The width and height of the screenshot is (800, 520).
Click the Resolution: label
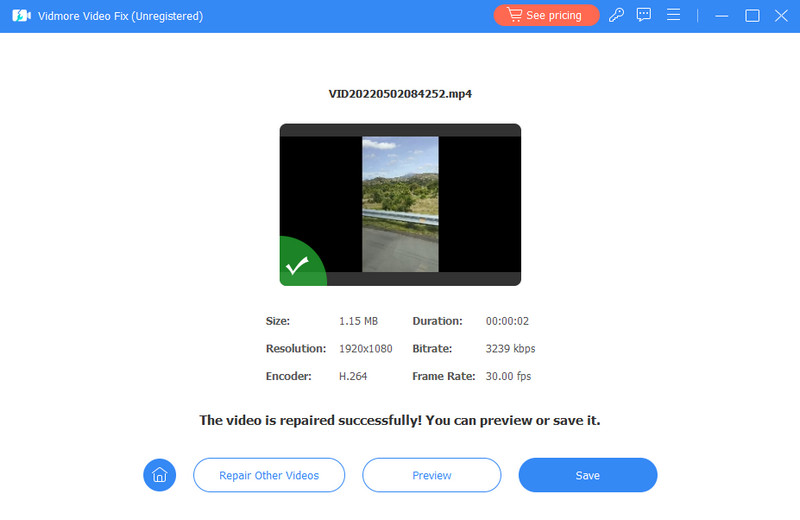coord(296,349)
